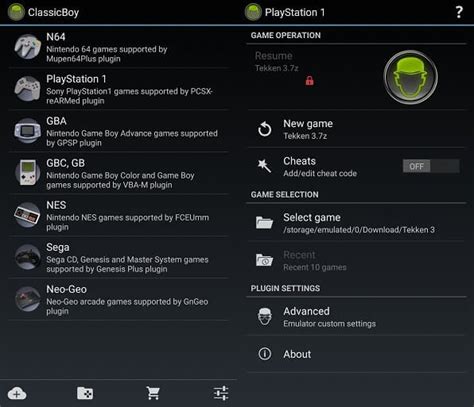Choose the Game Boy Color icon
Image resolution: width=474 pixels, height=407 pixels.
pos(28,173)
